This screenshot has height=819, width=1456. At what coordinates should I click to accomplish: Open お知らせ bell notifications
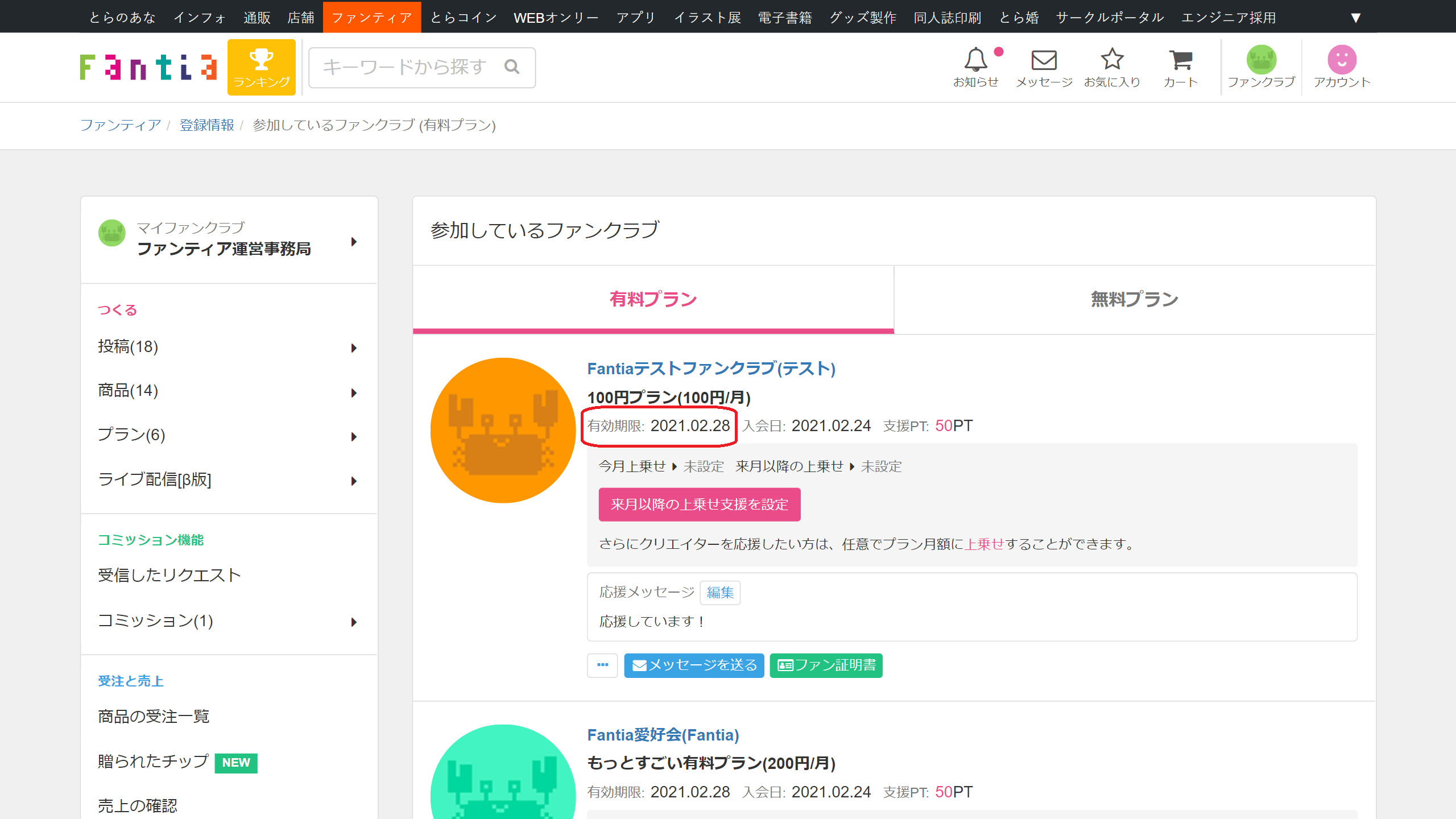[976, 67]
